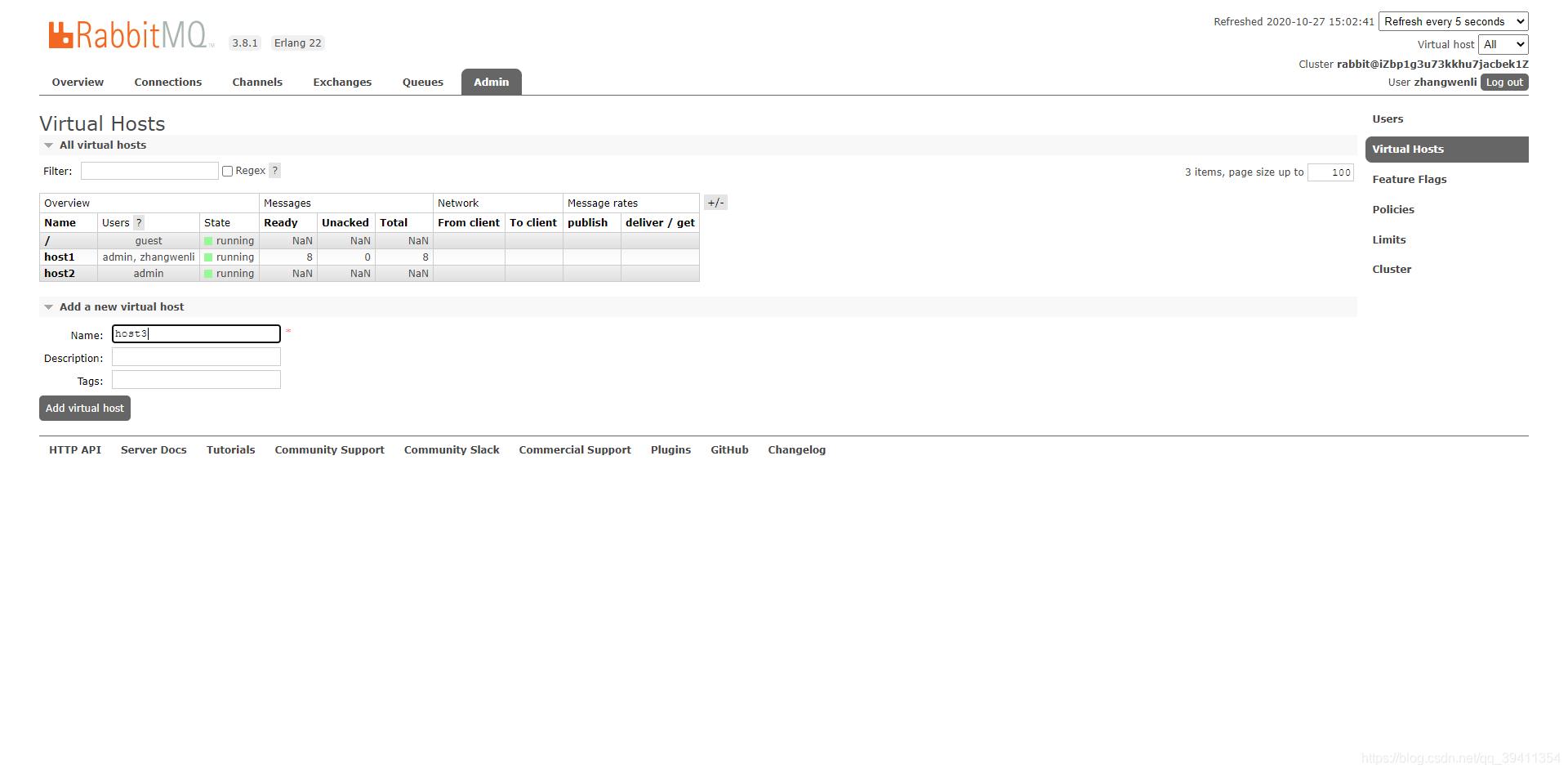Open the Commercial Support link
1568x773 pixels.
click(575, 450)
